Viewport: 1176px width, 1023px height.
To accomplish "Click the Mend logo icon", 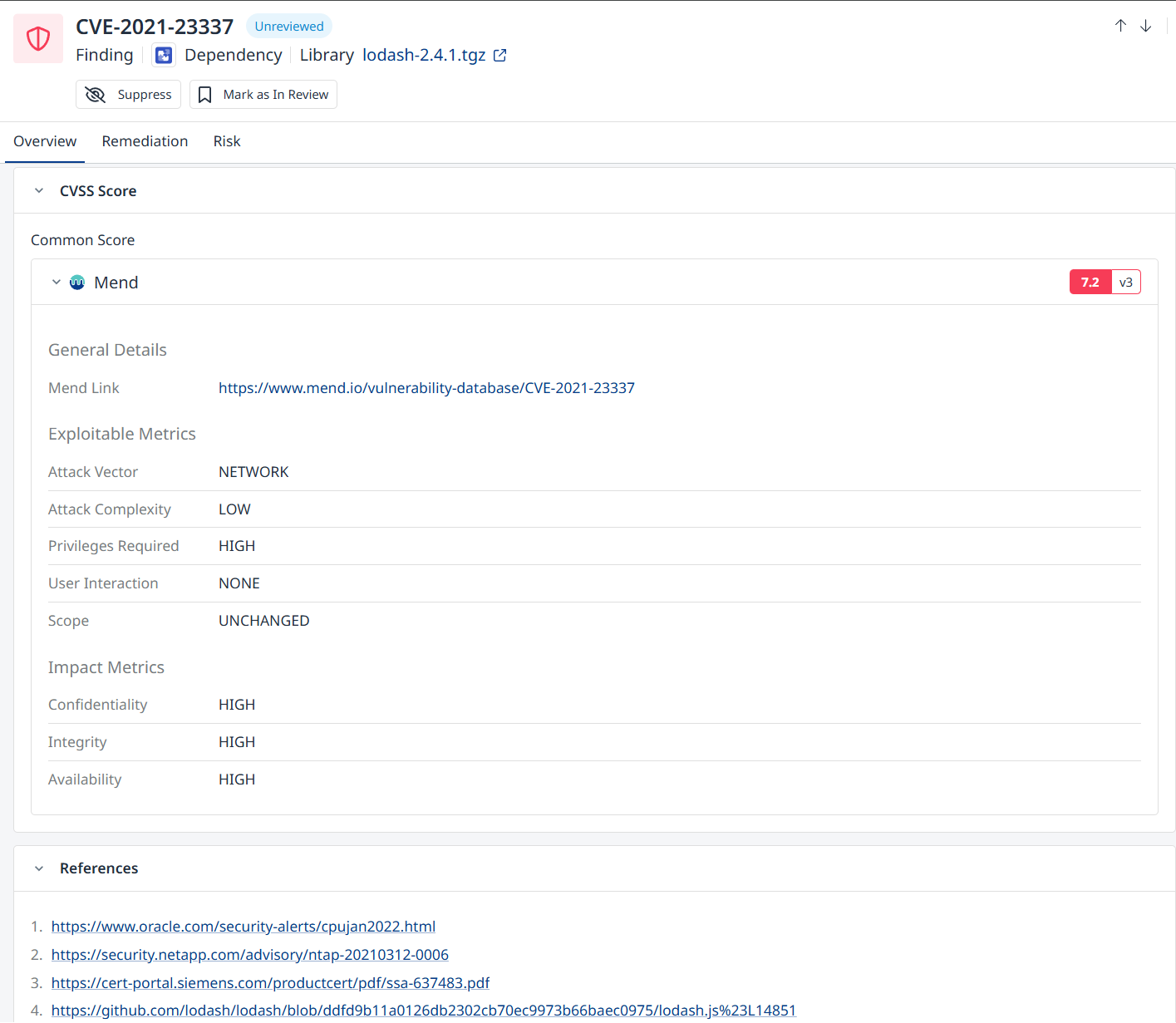I will coord(77,283).
